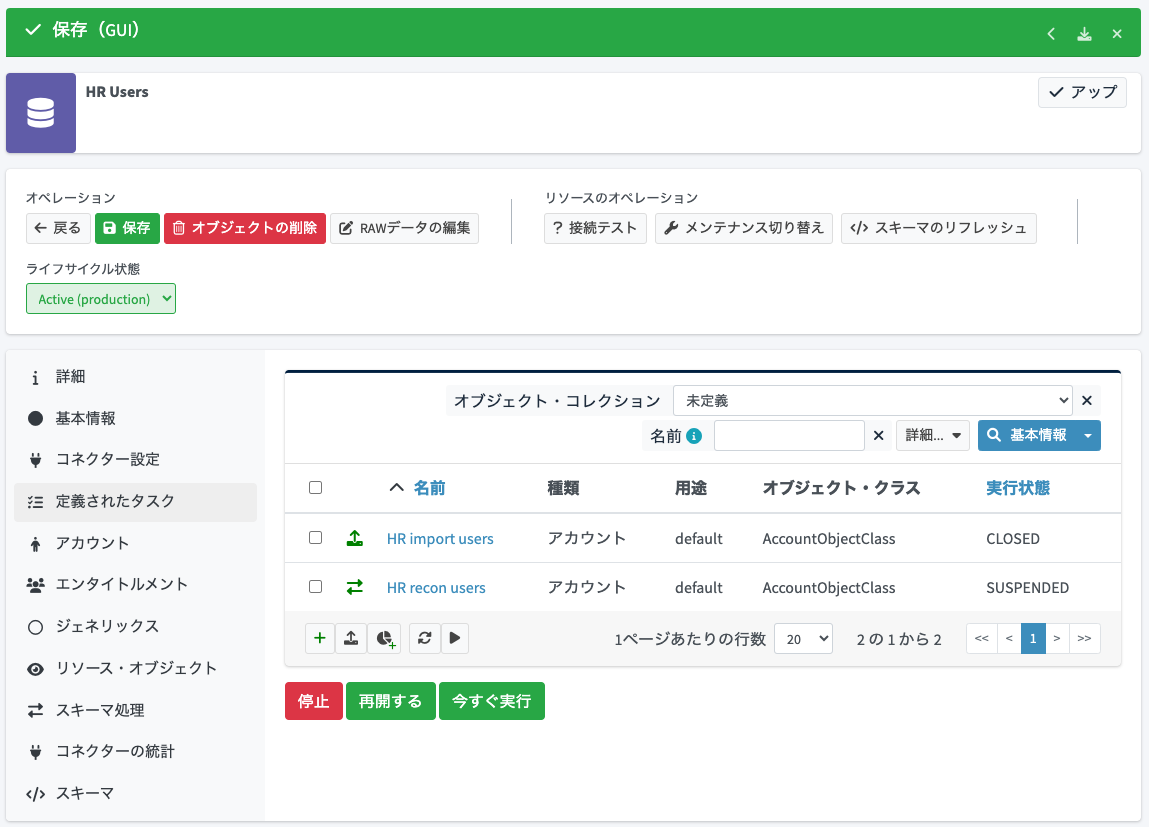Toggle maintenance with メンテナンス切り替え
1149x827 pixels.
[x=744, y=229]
